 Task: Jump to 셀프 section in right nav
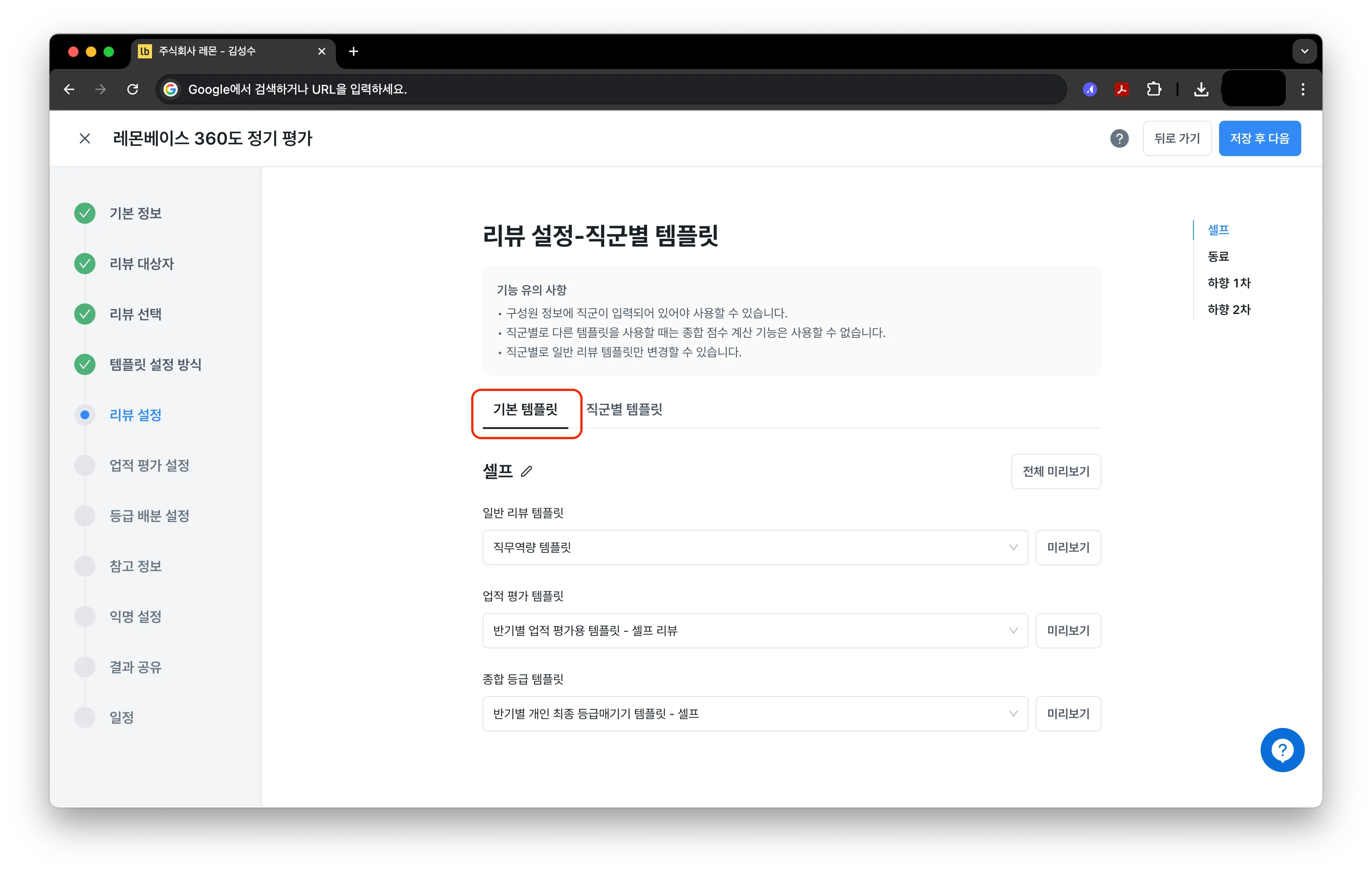tap(1218, 230)
